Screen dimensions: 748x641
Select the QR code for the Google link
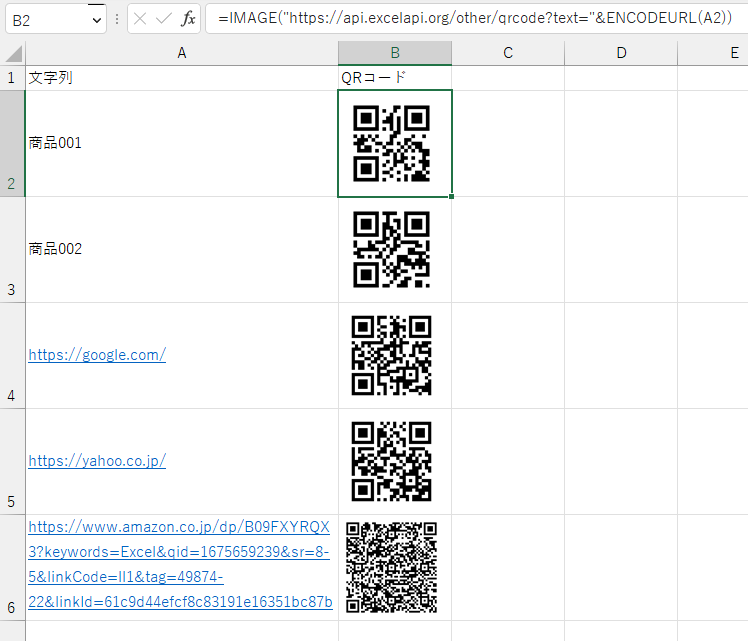coord(392,355)
